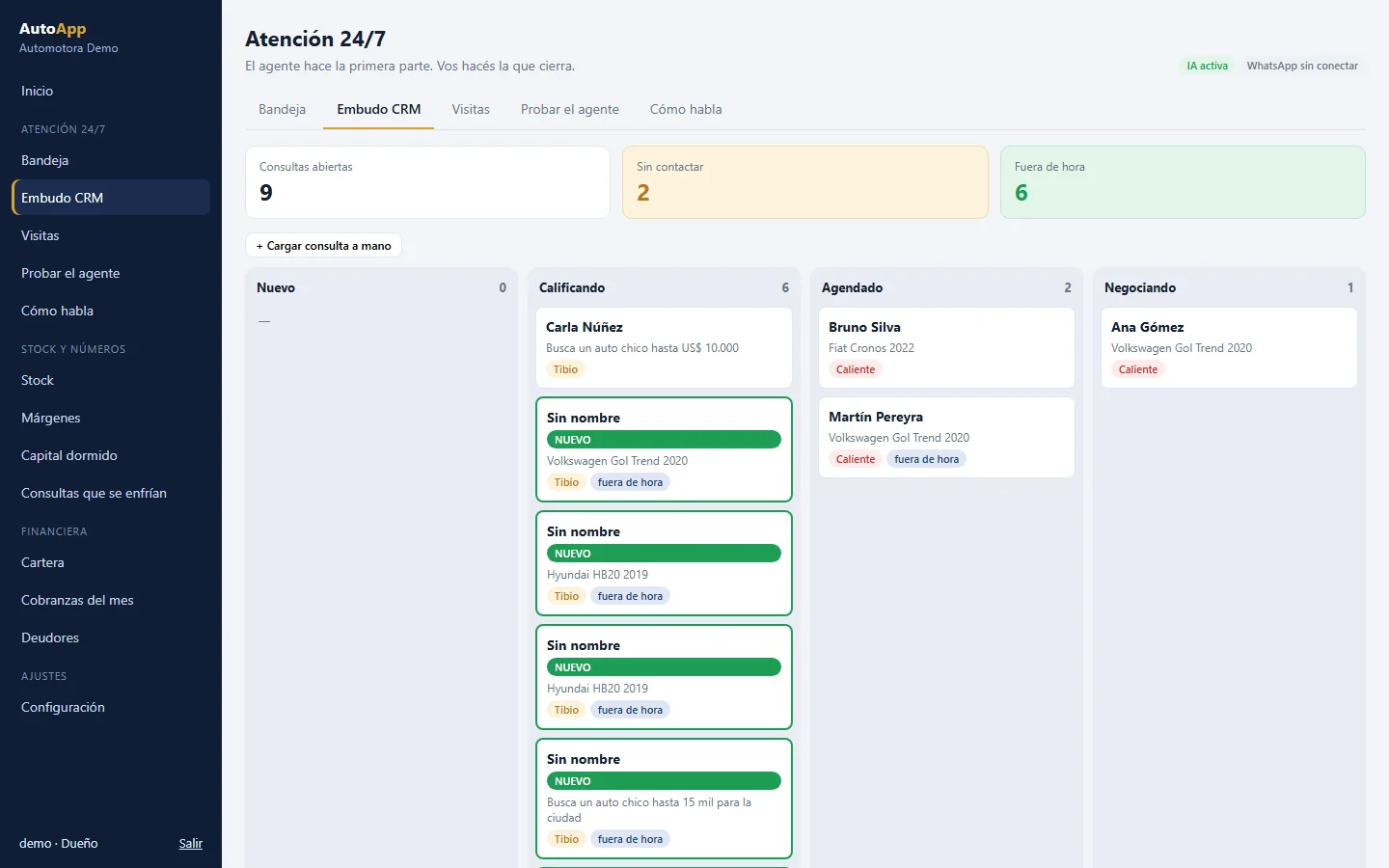Open Capital dormido page
This screenshot has height=868, width=1389.
click(x=111, y=455)
